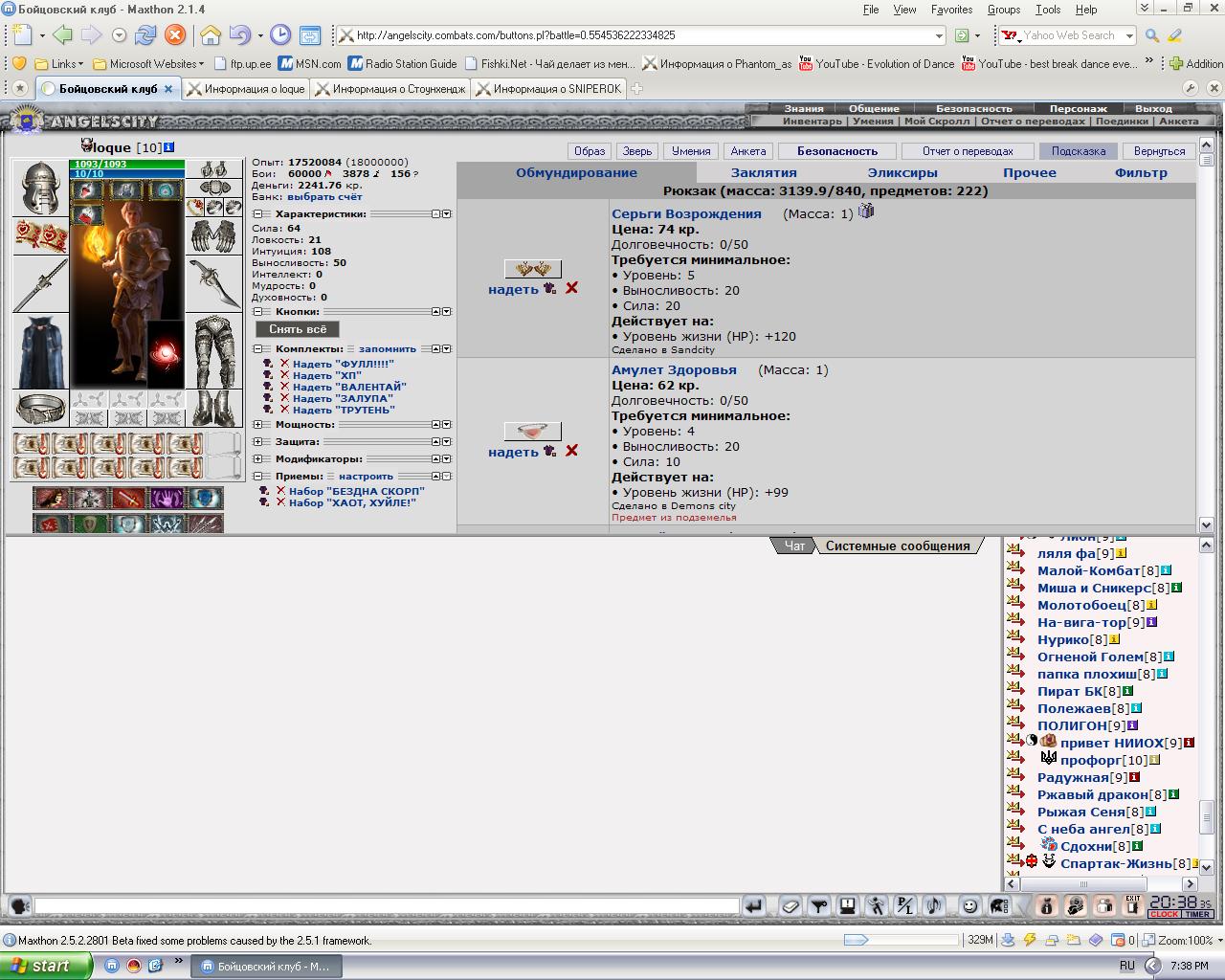1225x980 pixels.
Task: Click the curved dagger slot
Action: click(x=213, y=284)
